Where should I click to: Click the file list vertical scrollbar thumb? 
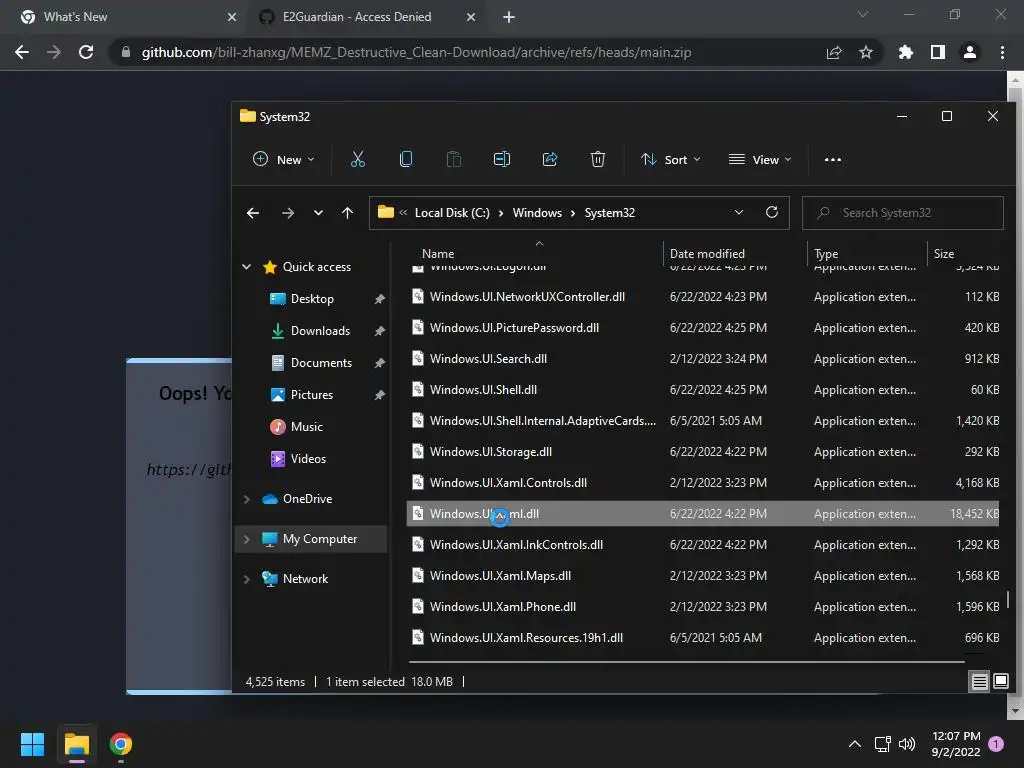click(x=1008, y=600)
